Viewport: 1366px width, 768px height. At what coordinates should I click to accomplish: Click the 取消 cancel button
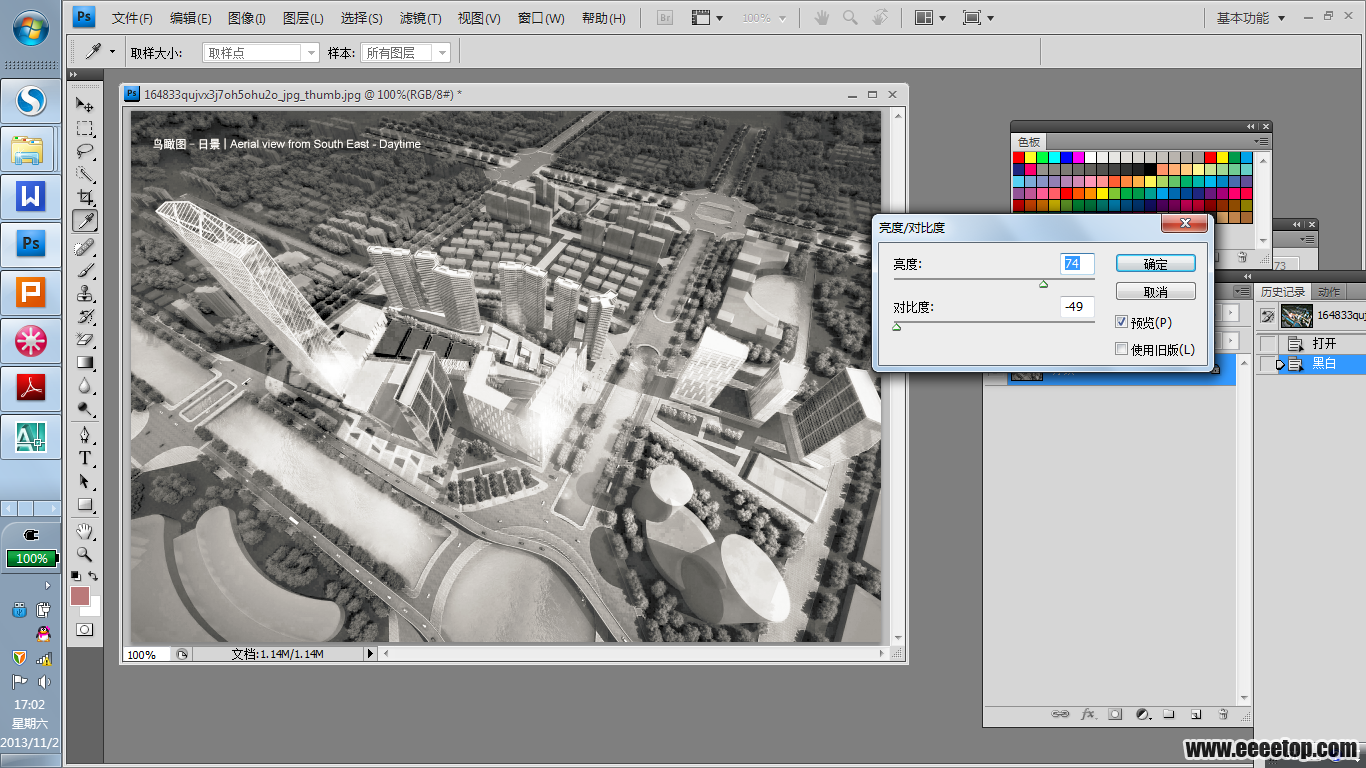point(1155,292)
